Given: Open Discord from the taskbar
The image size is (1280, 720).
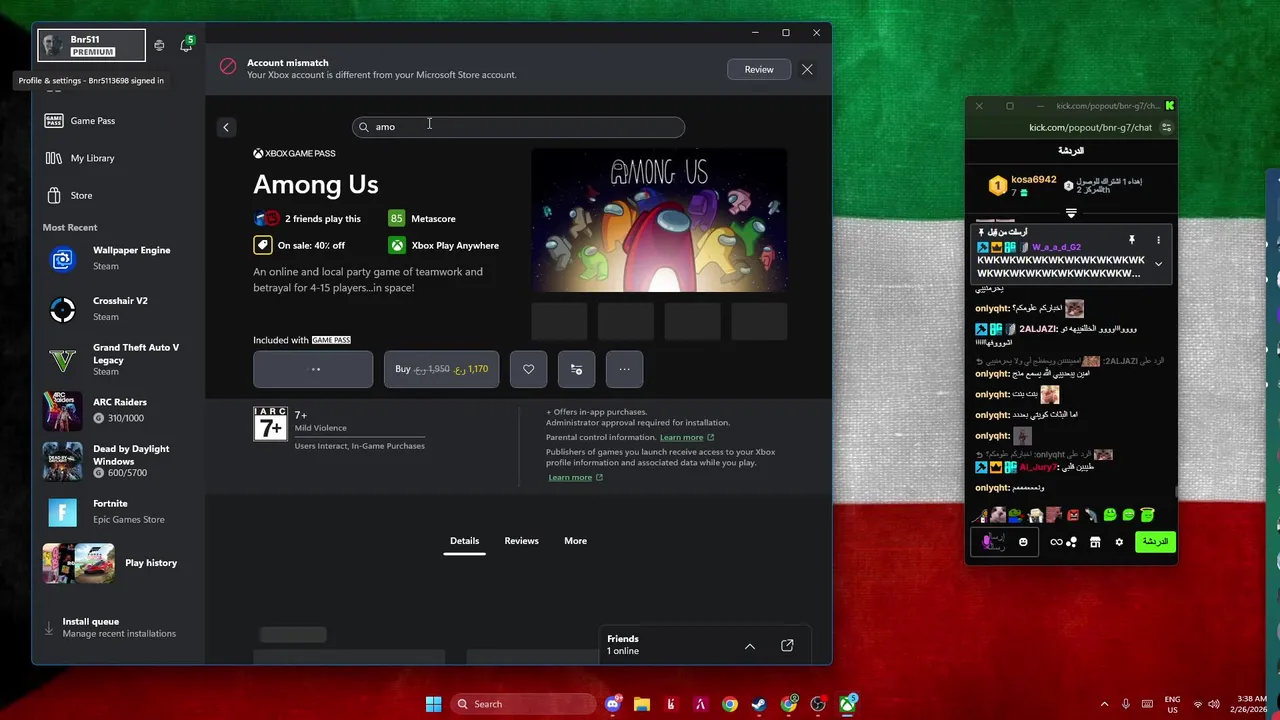Looking at the screenshot, I should pos(613,704).
